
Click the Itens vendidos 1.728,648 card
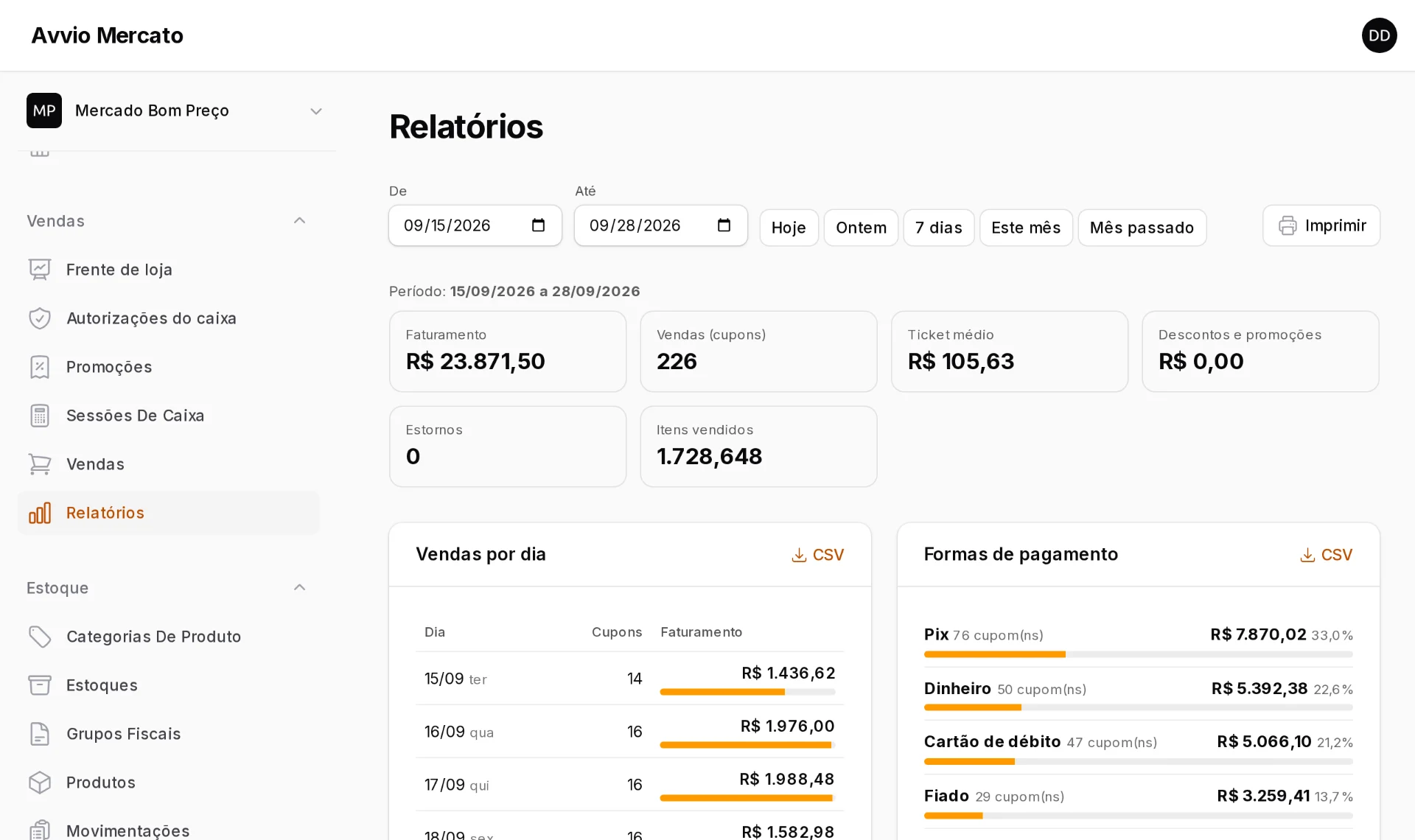(x=758, y=447)
